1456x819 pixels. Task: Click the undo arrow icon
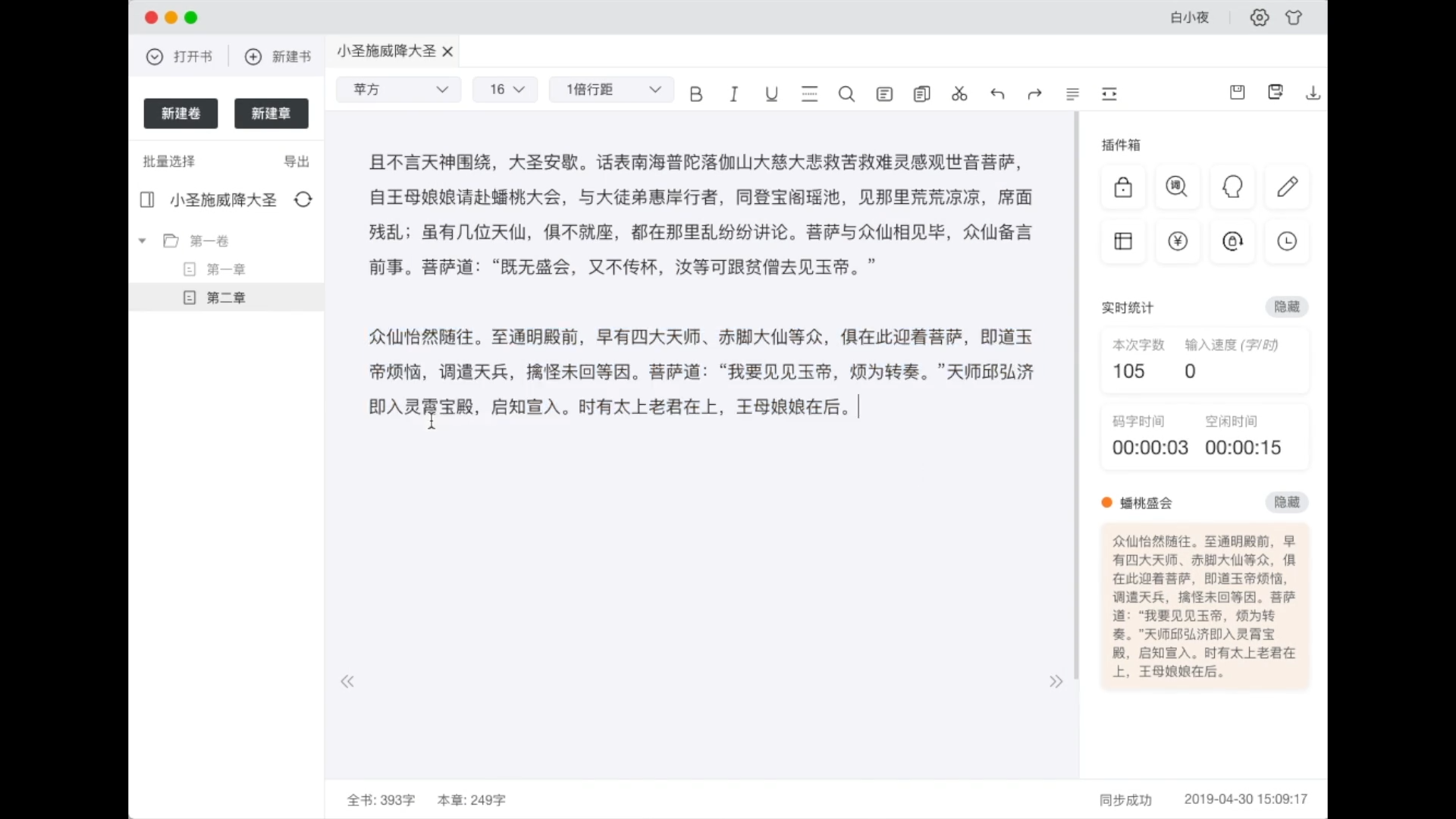997,94
